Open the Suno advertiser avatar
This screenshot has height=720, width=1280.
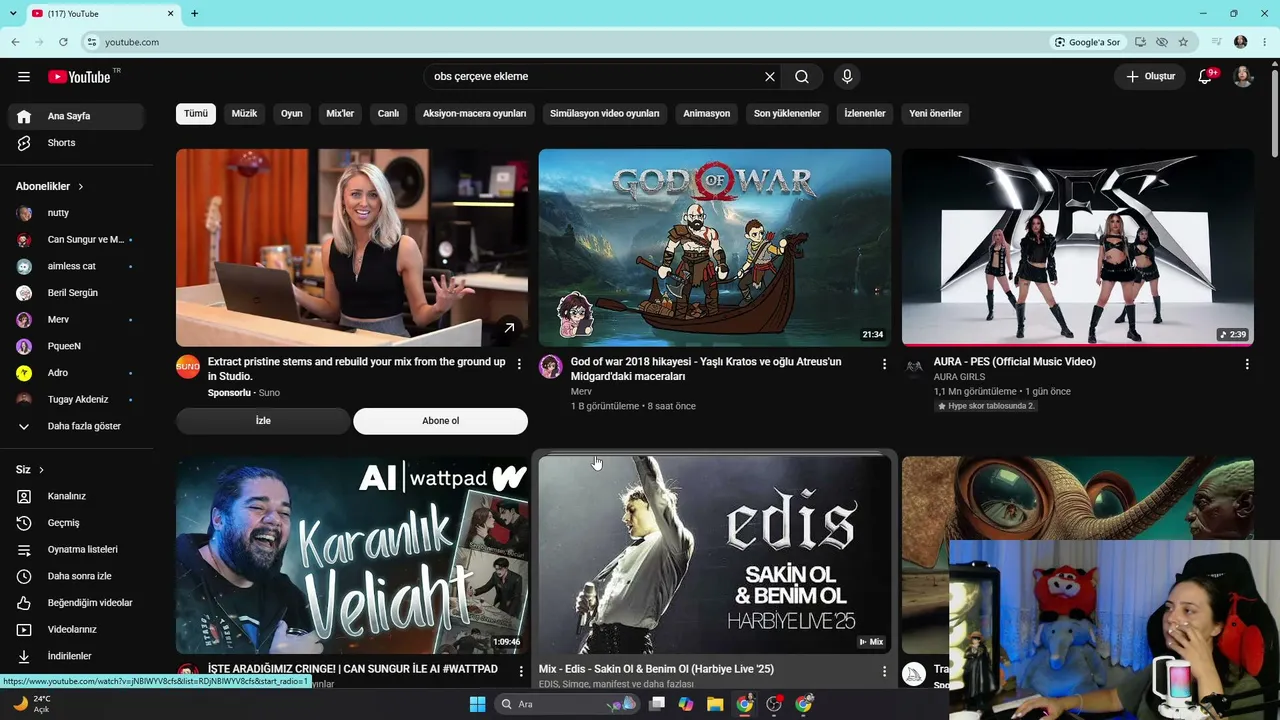pyautogui.click(x=188, y=366)
